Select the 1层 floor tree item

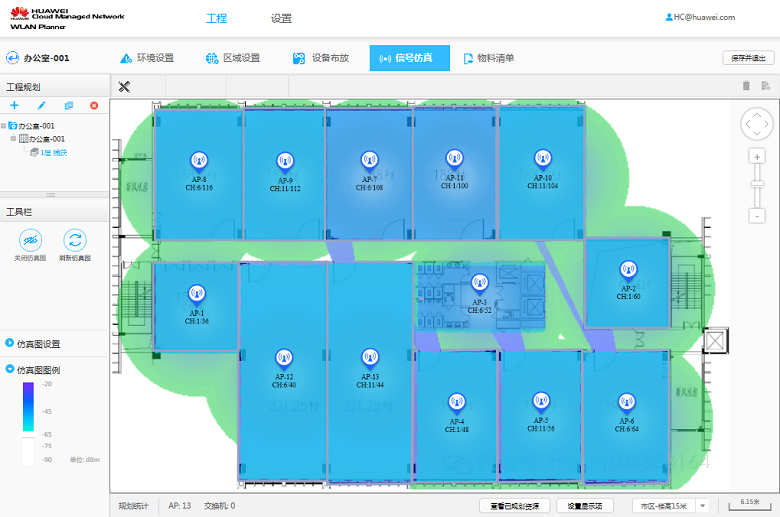point(49,152)
